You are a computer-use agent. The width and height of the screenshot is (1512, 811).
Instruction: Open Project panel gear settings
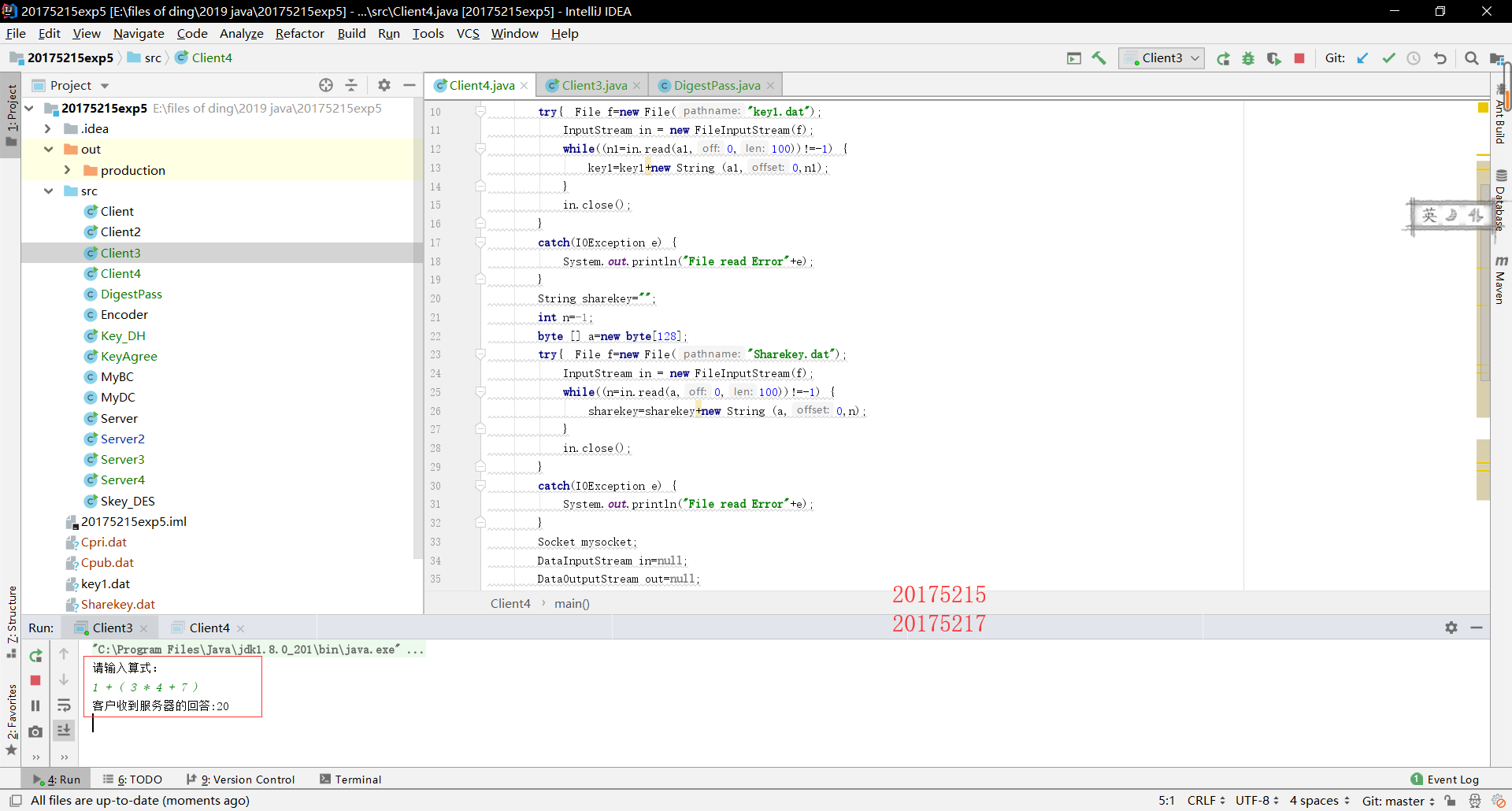pyautogui.click(x=384, y=85)
